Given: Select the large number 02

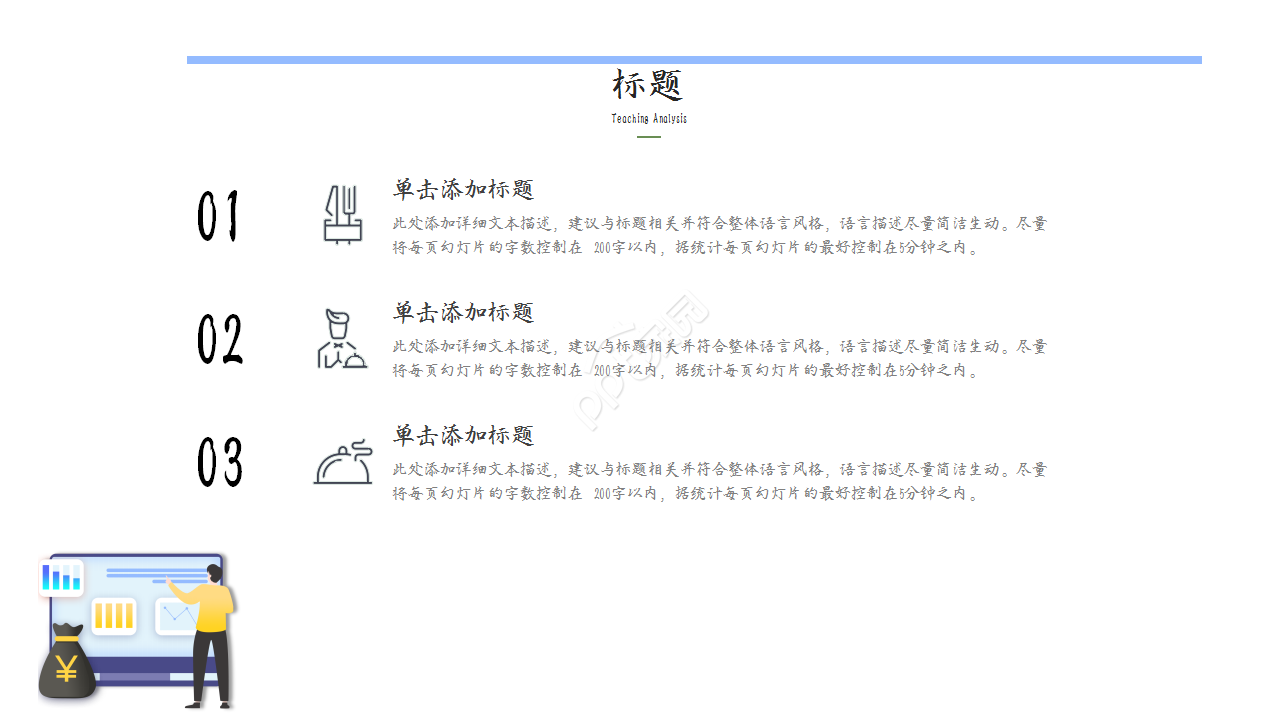Looking at the screenshot, I should coord(220,340).
